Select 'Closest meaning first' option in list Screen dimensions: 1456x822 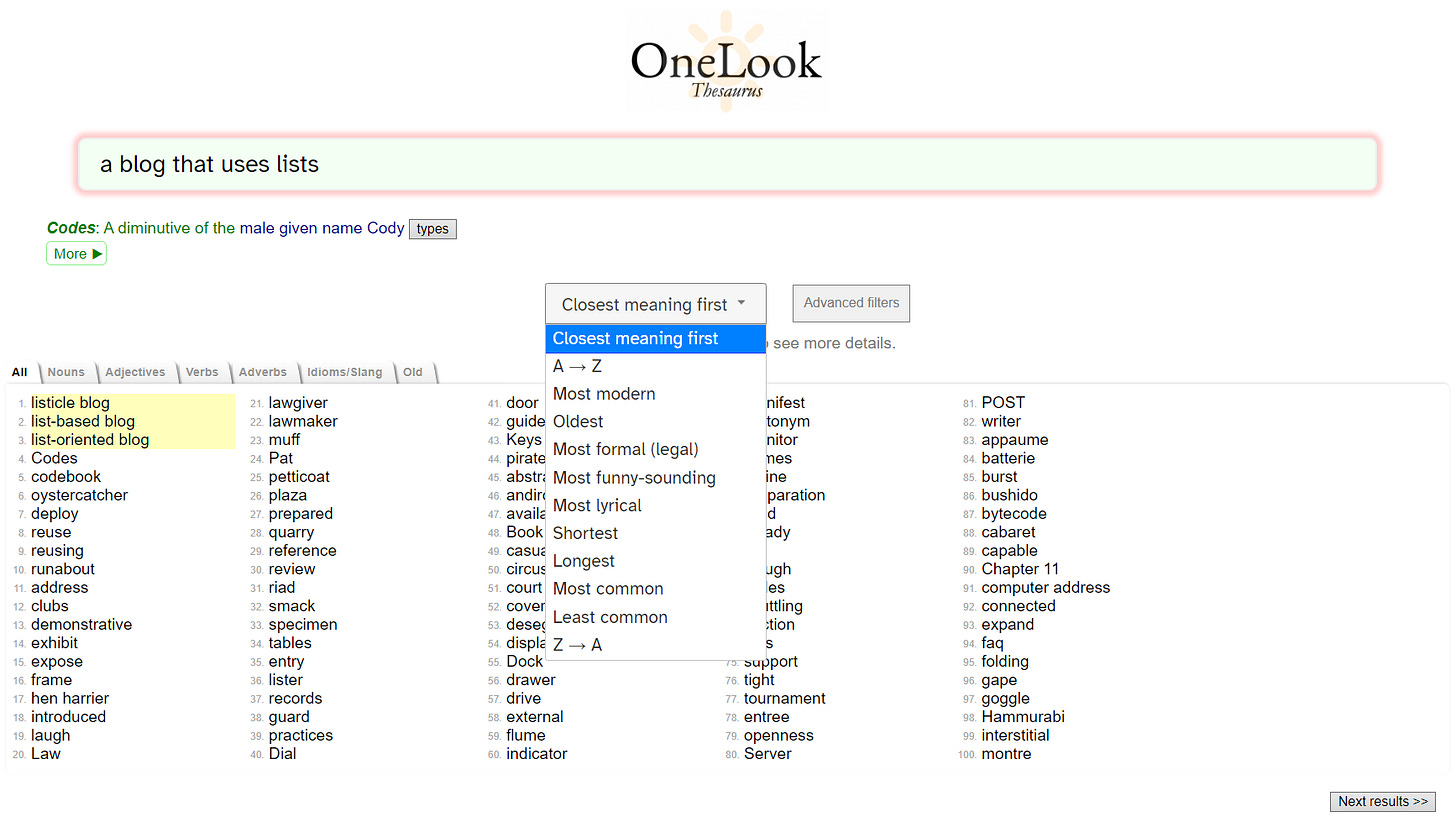(655, 339)
